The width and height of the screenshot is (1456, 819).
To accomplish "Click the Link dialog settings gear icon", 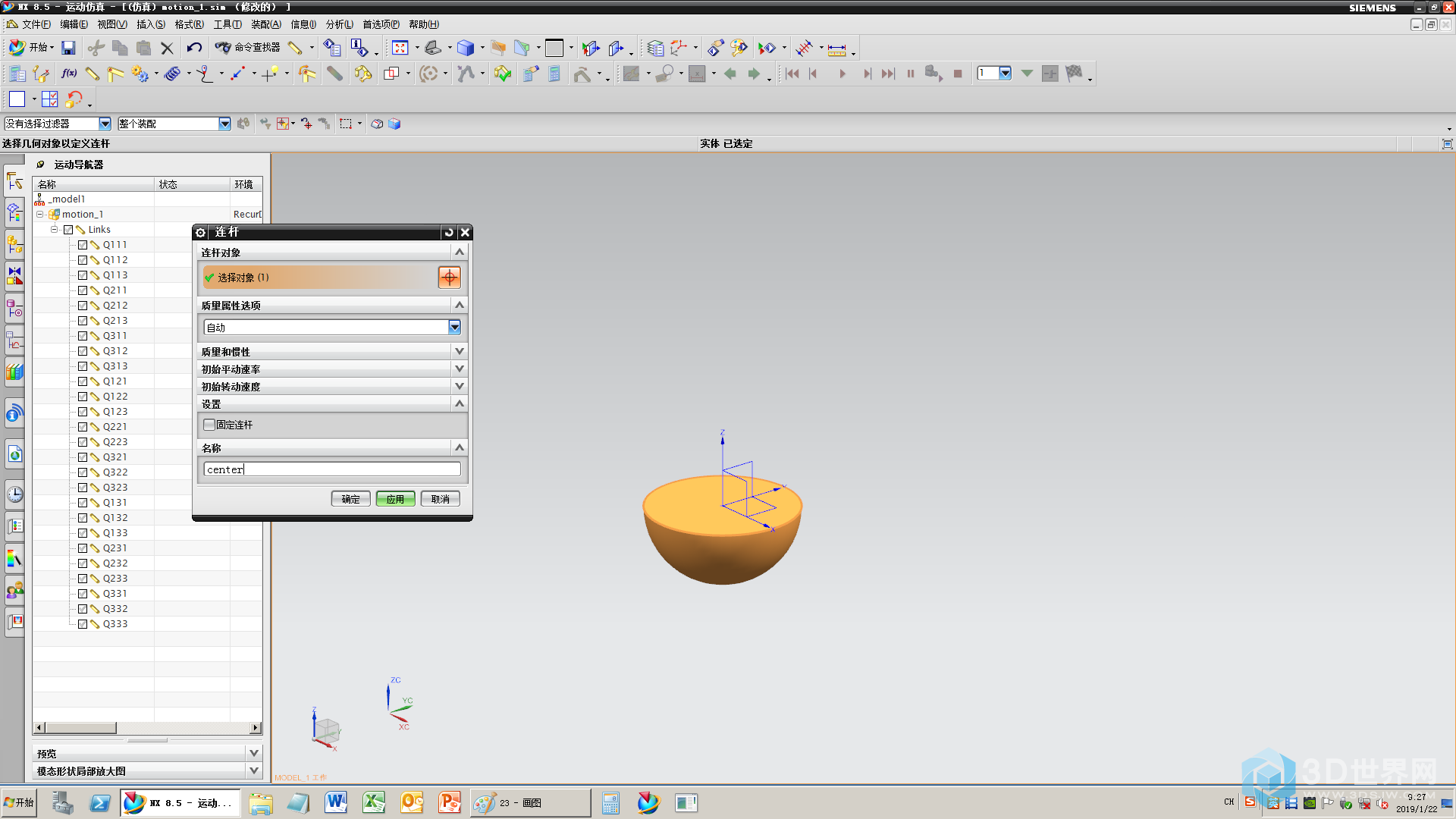I will [201, 232].
